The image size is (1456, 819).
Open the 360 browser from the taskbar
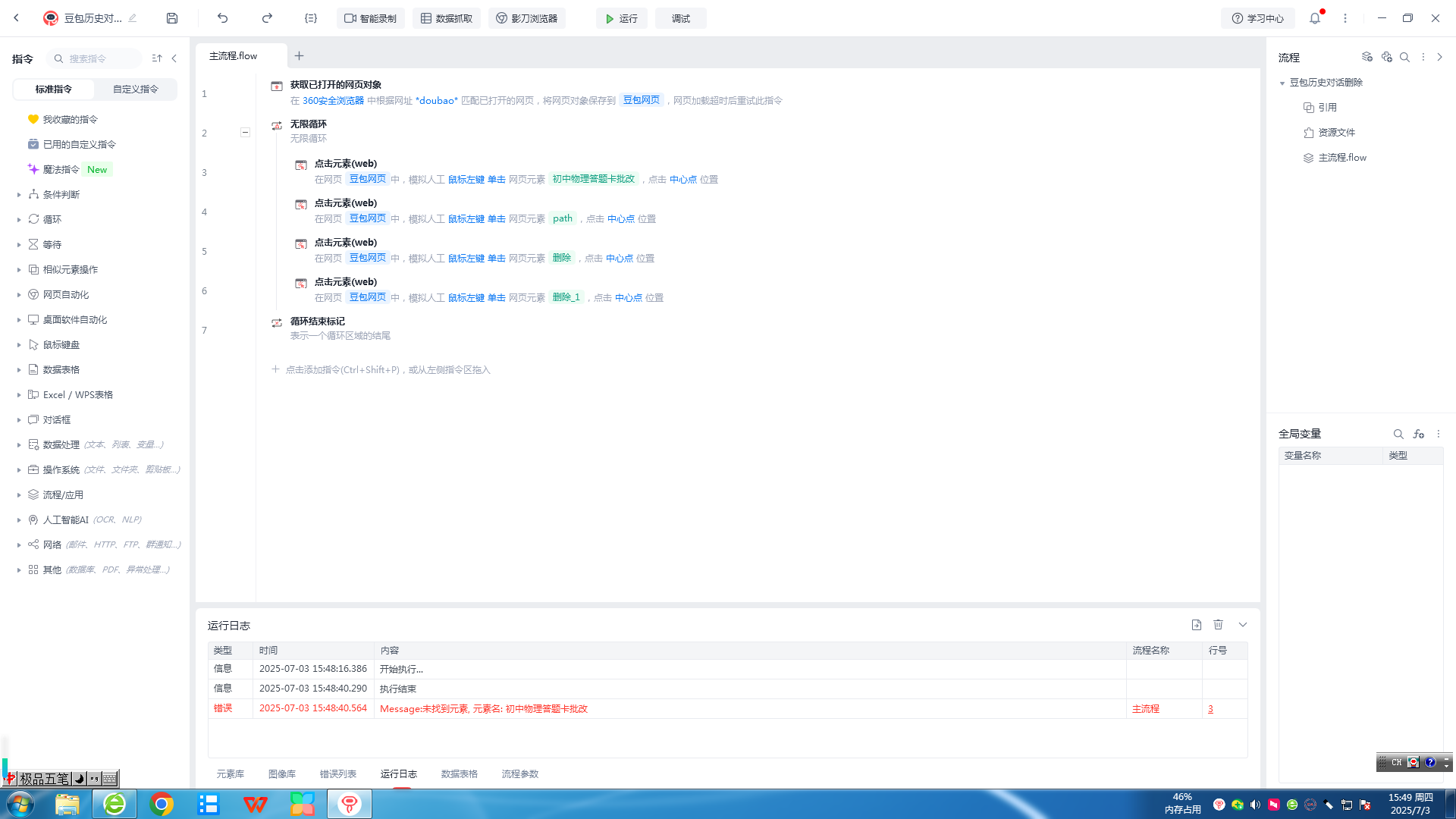[x=115, y=804]
